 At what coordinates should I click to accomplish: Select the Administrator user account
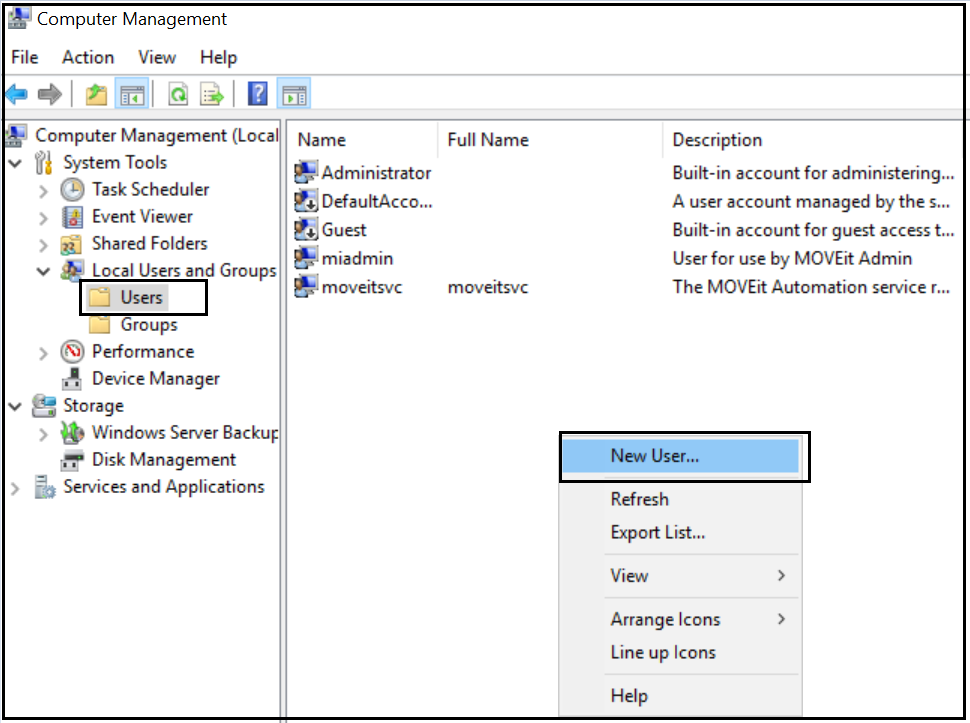375,173
